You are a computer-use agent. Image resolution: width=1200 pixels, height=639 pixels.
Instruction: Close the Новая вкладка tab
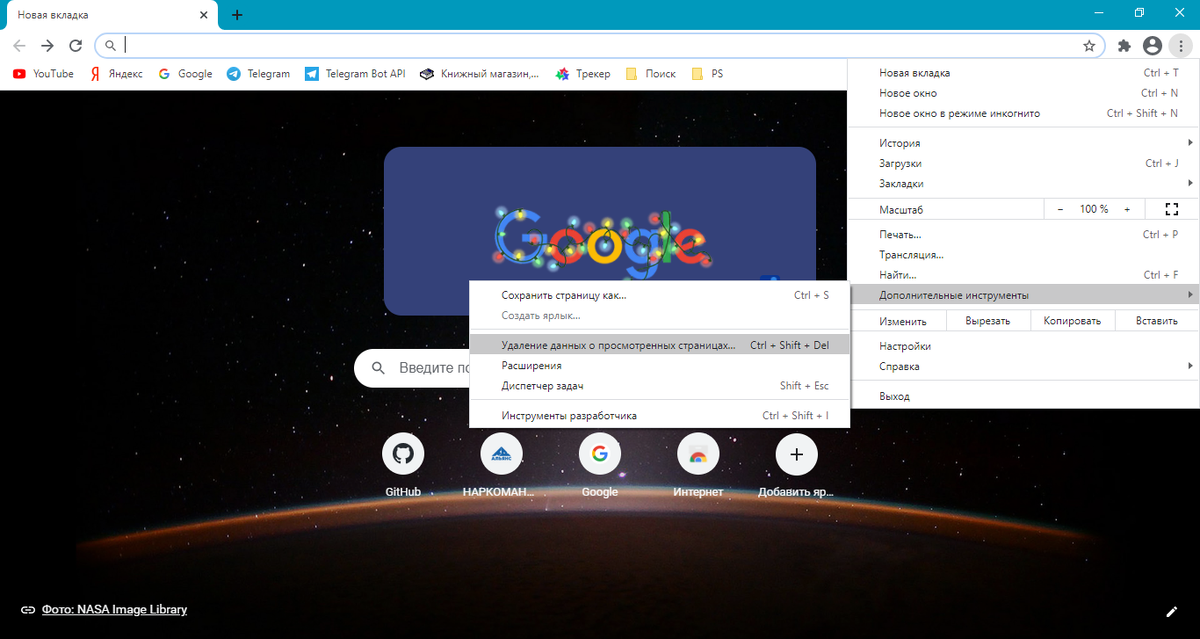point(205,15)
